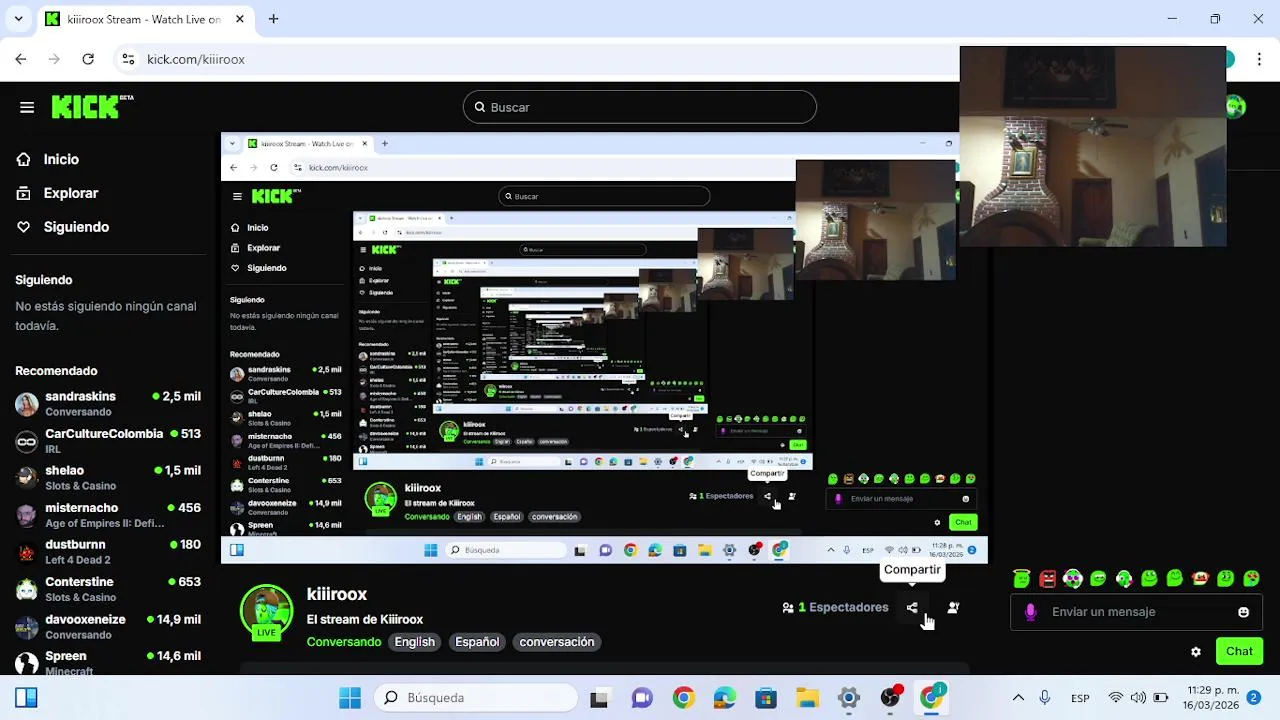Viewport: 1280px width, 720px height.
Task: Open the Windows Start menu
Action: [350, 698]
